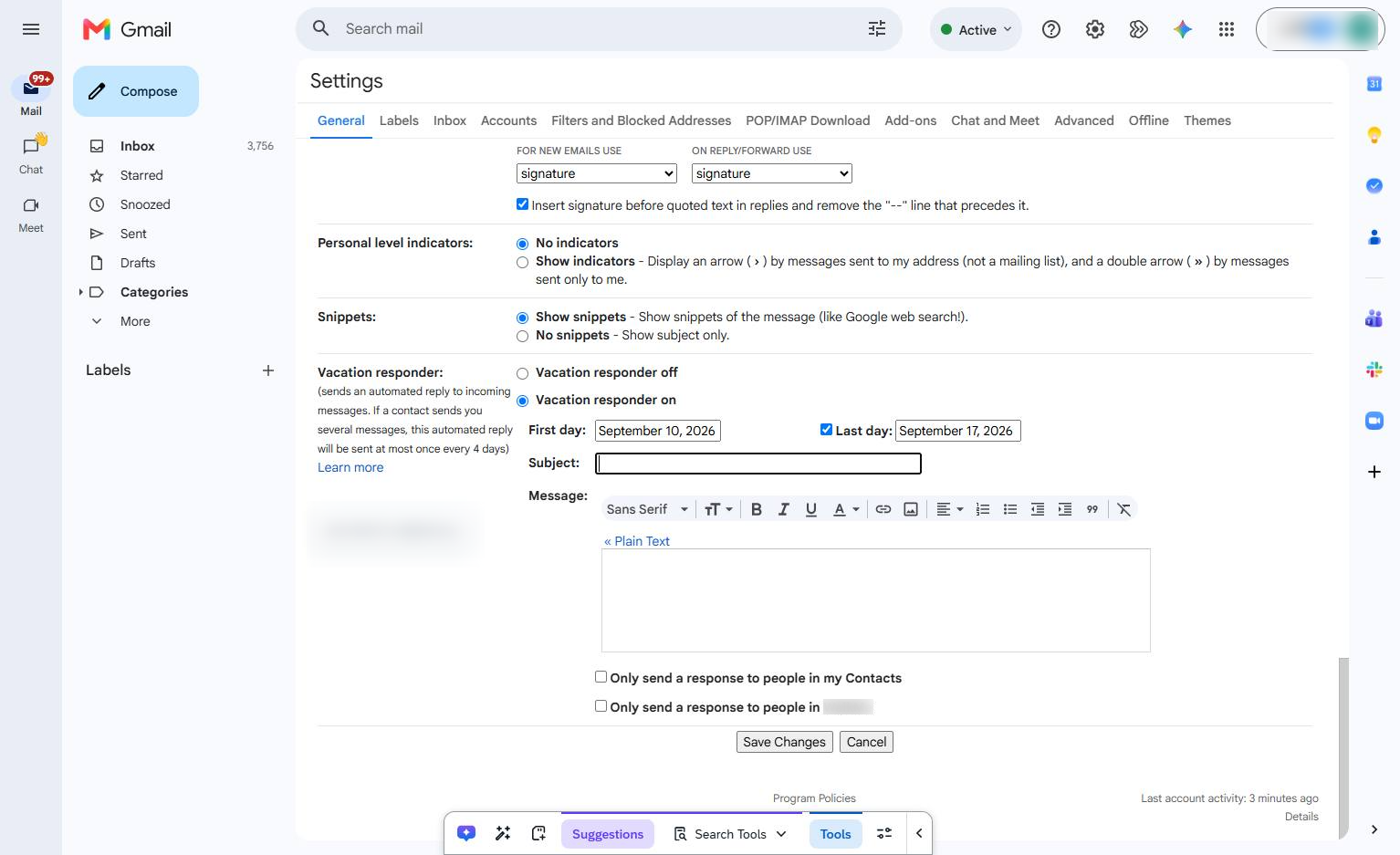Viewport: 1400px width, 855px height.
Task: Open text size dropdown
Action: [718, 509]
